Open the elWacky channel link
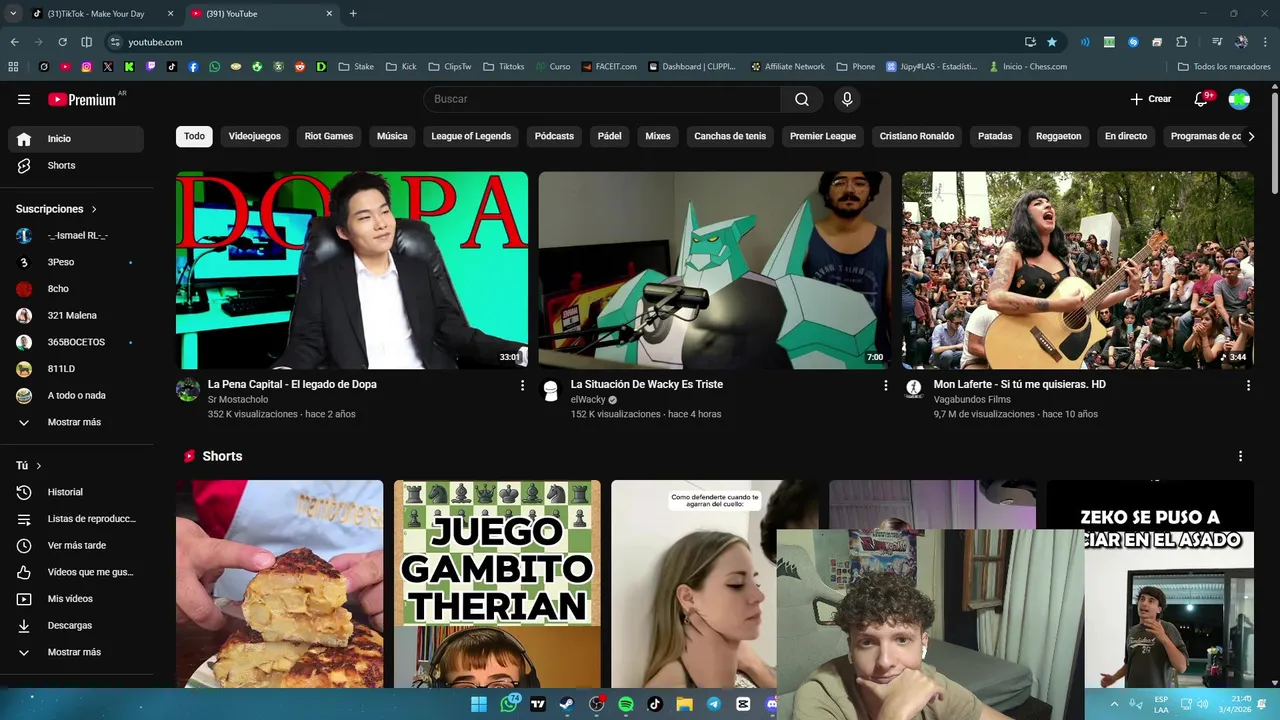Image resolution: width=1280 pixels, height=720 pixels. [588, 400]
